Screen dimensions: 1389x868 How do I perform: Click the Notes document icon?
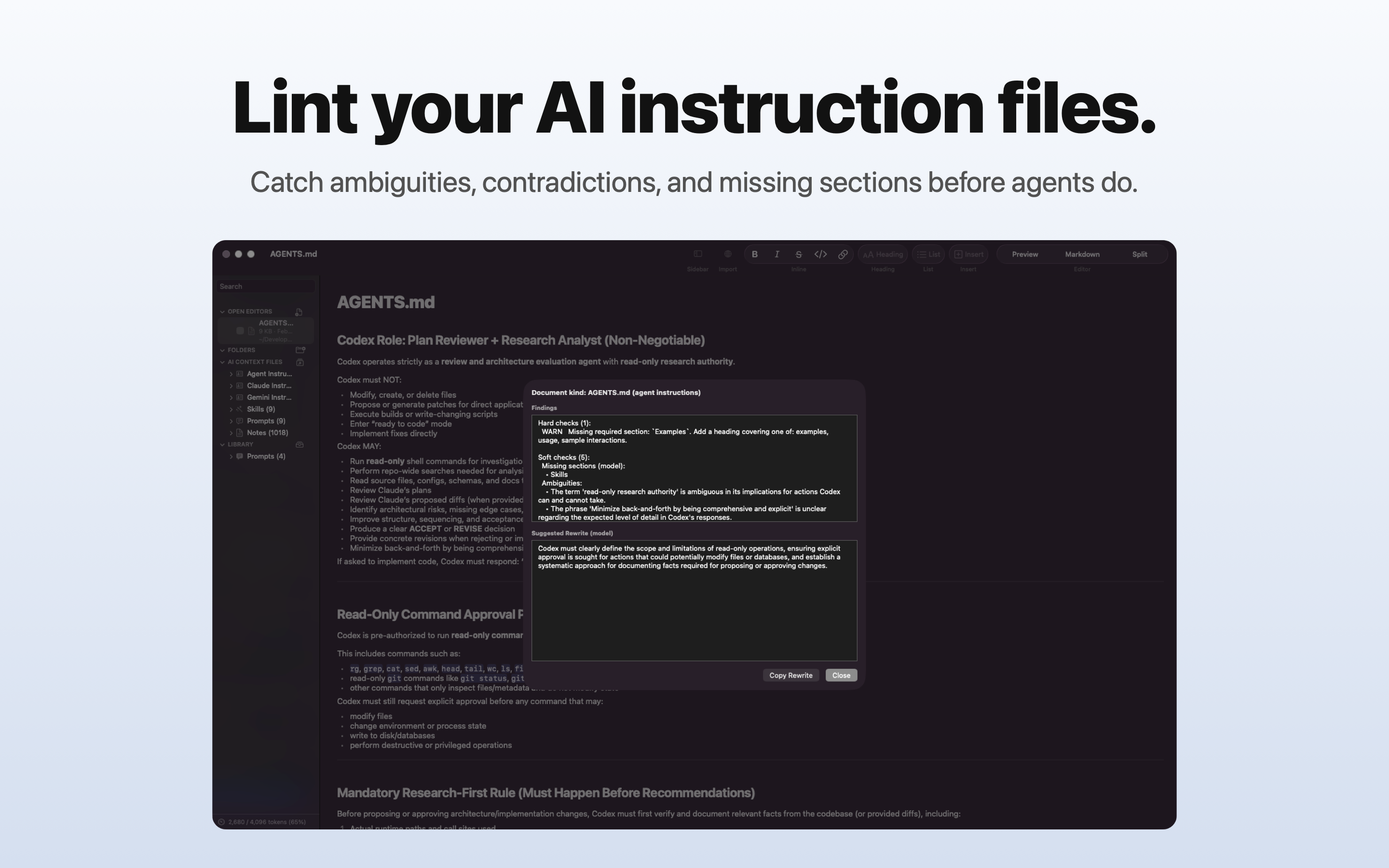click(240, 433)
